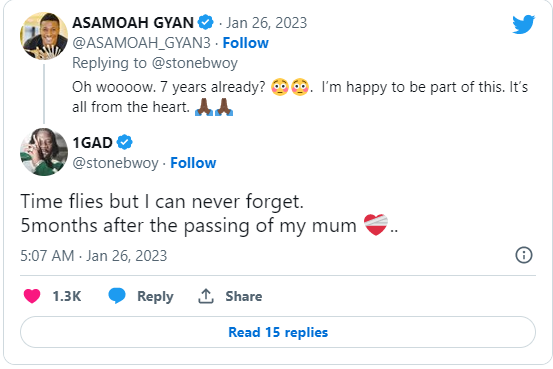Follow the @stonebwoy account
This screenshot has width=553, height=369.
193,163
